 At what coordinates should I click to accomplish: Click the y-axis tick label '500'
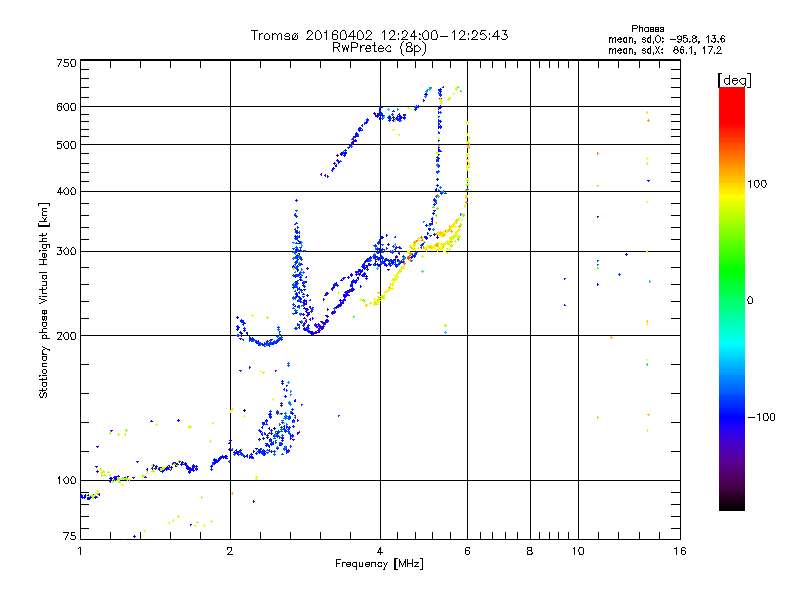coord(66,145)
